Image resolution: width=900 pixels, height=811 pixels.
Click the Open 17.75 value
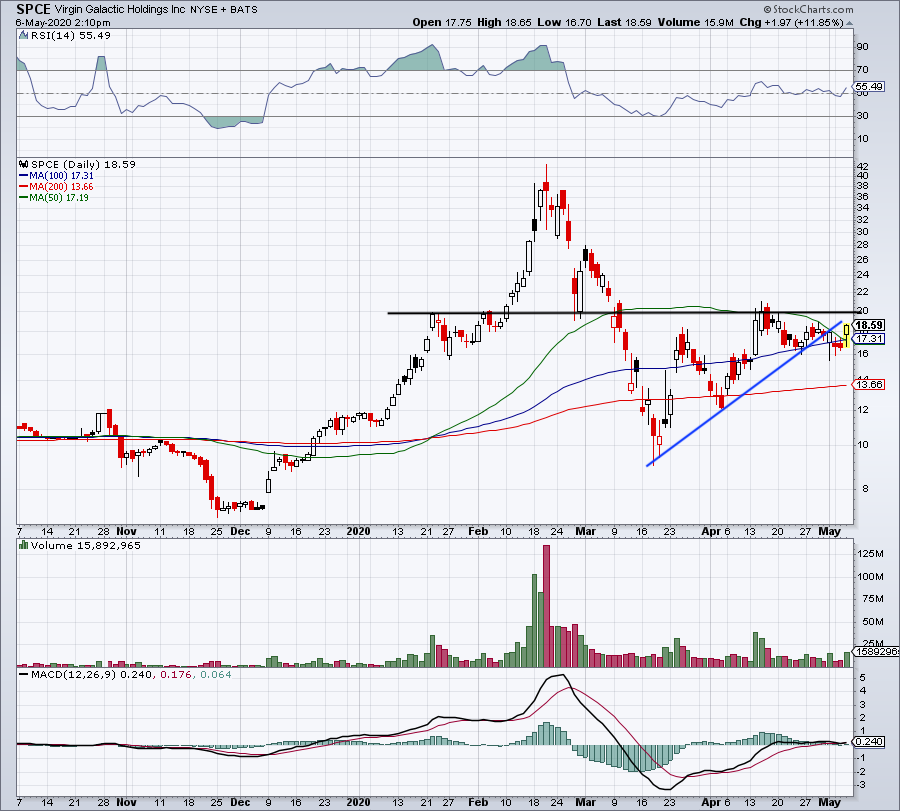442,22
